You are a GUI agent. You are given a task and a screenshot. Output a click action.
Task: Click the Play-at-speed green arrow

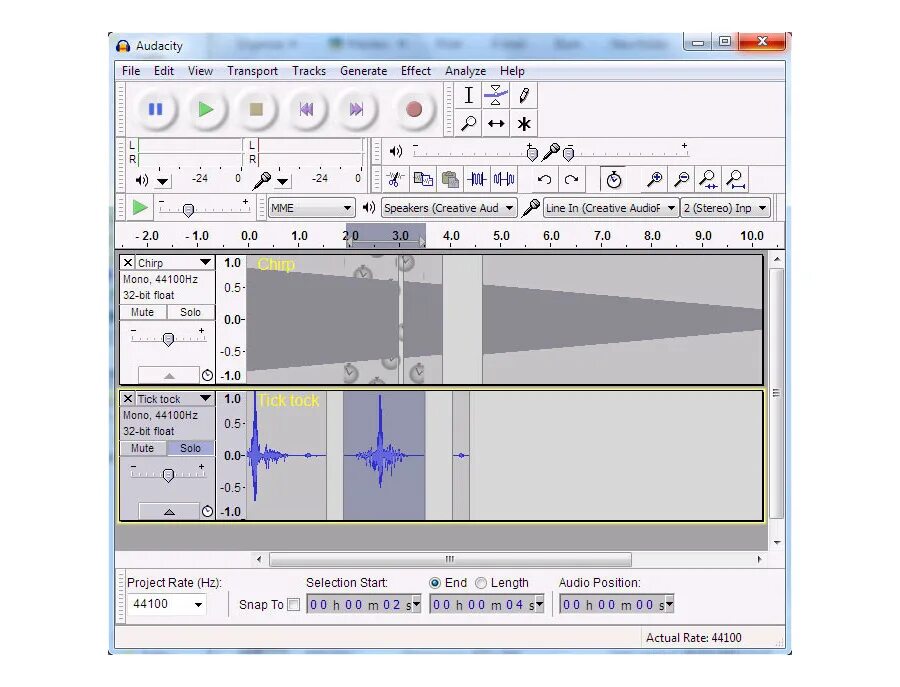coord(139,208)
